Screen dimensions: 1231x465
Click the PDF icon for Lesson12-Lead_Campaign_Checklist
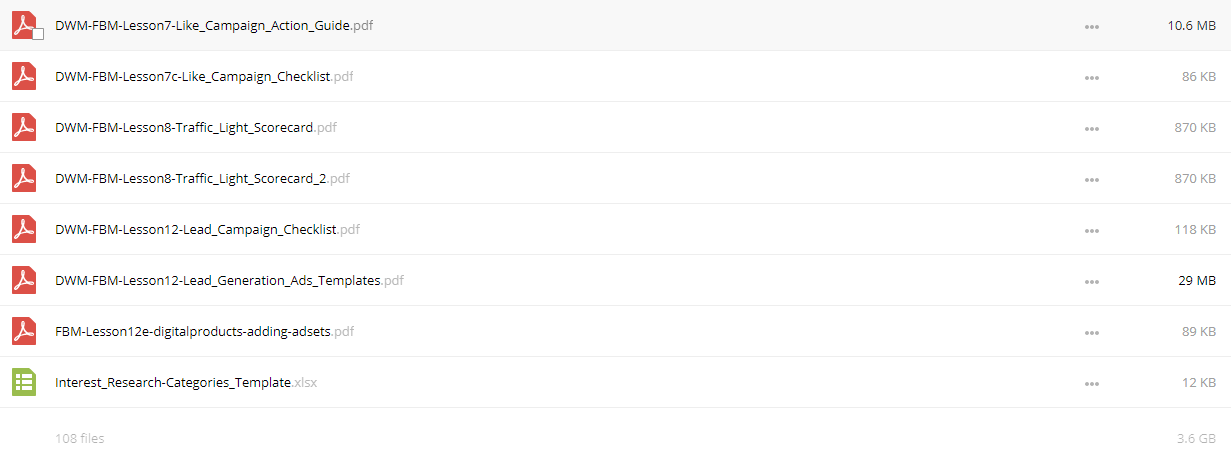[x=24, y=229]
